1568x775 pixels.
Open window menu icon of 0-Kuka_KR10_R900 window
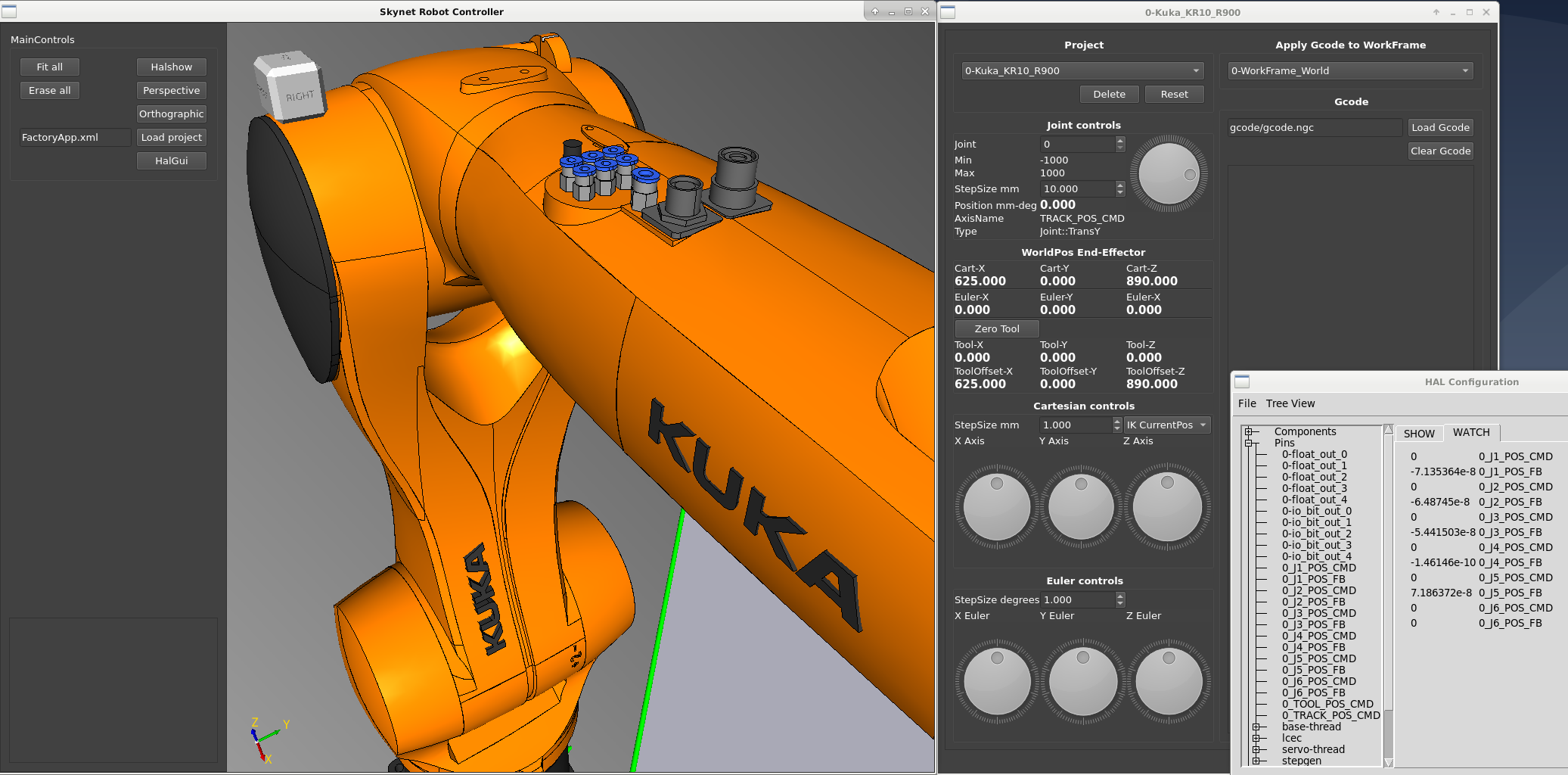948,12
